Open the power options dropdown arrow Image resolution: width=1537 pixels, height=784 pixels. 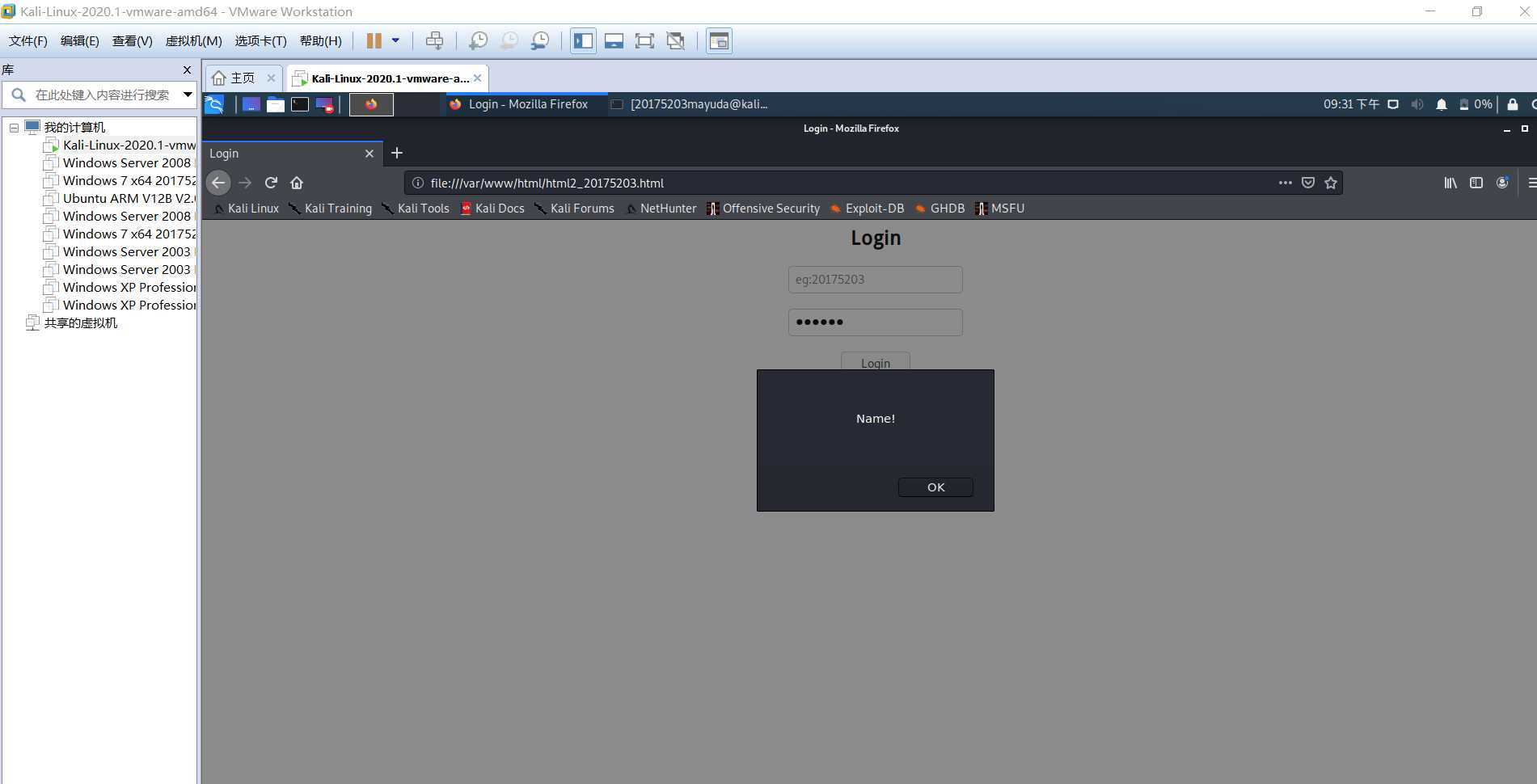(395, 40)
